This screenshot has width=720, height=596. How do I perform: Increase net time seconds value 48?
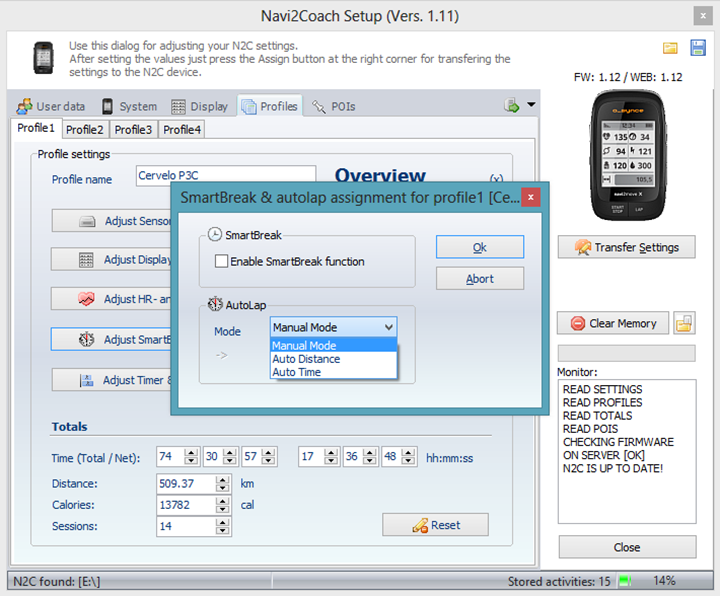(408, 452)
